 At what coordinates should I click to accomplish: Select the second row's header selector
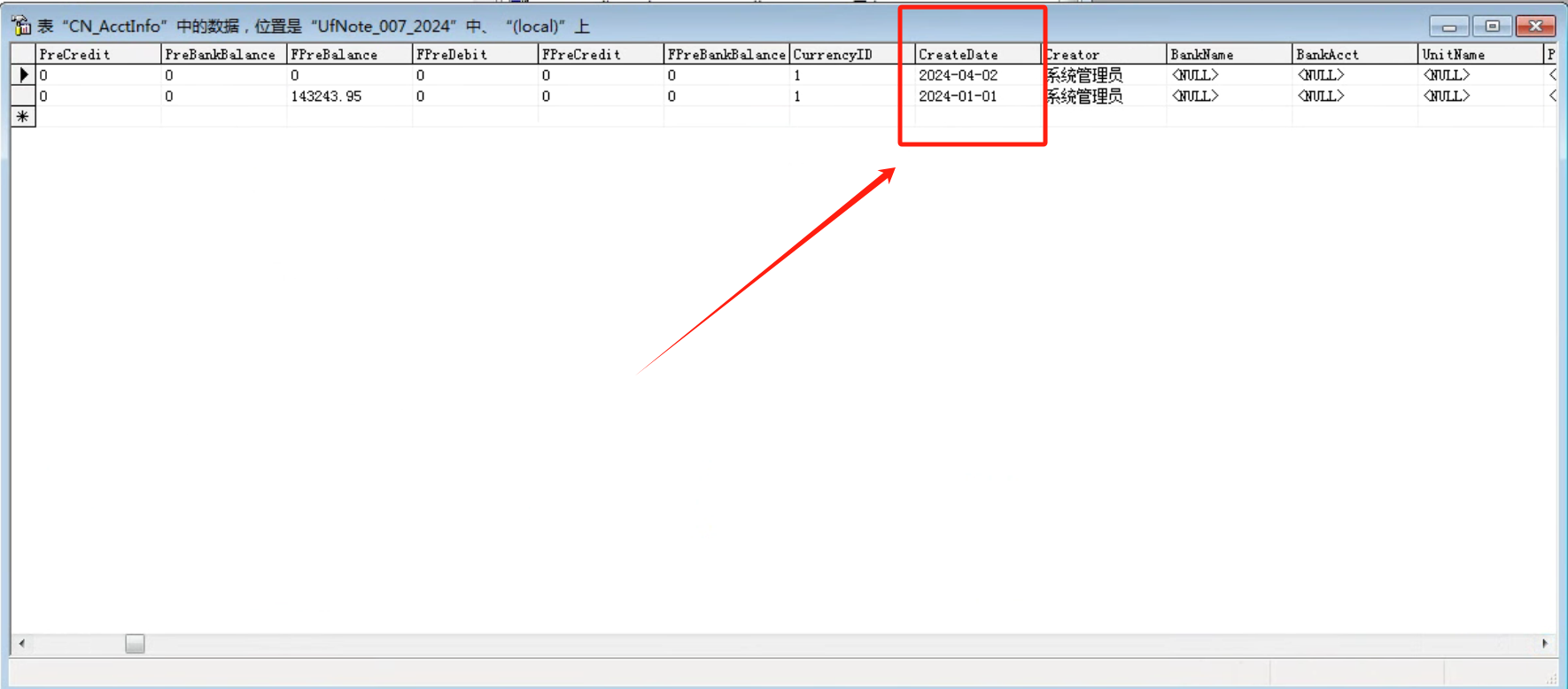[23, 97]
